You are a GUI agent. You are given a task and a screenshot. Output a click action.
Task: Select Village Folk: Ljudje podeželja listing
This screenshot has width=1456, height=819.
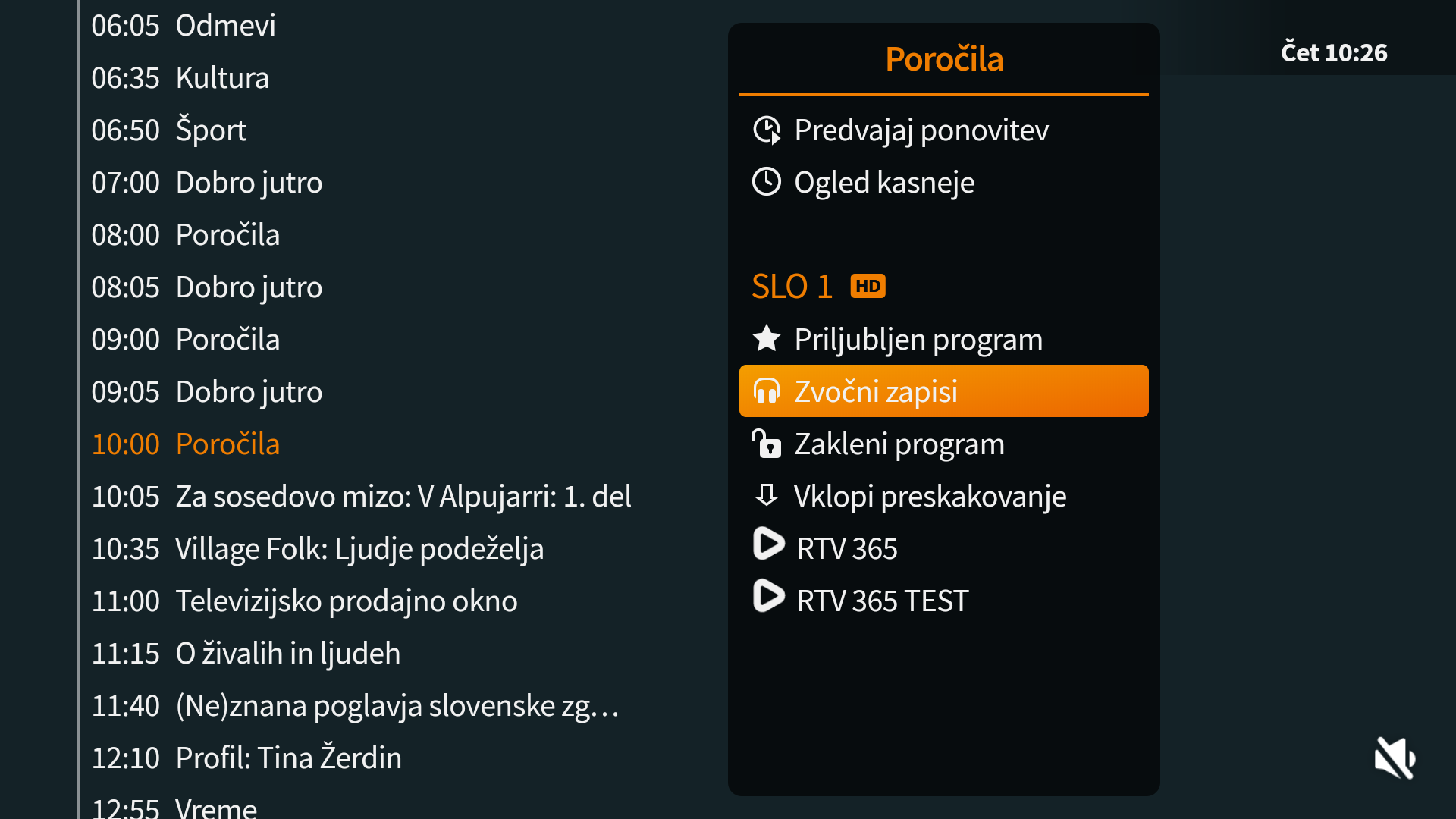pos(318,549)
